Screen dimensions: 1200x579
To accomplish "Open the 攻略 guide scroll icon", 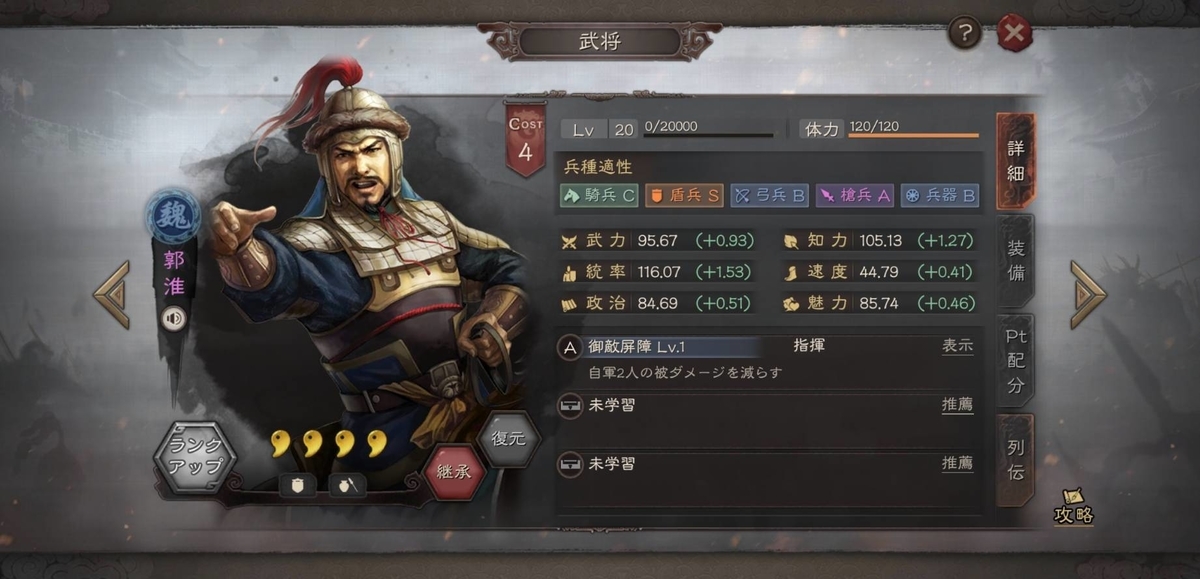I will (x=1074, y=507).
